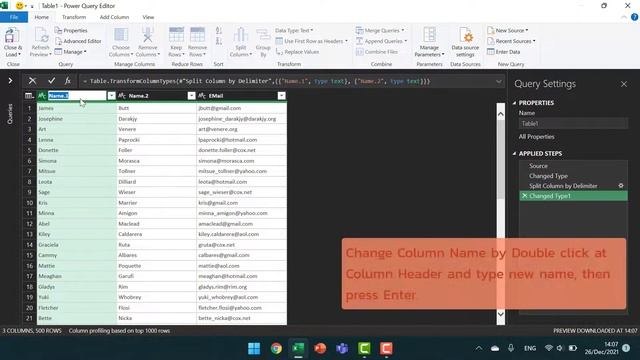Open the File tab
The height and width of the screenshot is (360, 640).
[x=14, y=17]
